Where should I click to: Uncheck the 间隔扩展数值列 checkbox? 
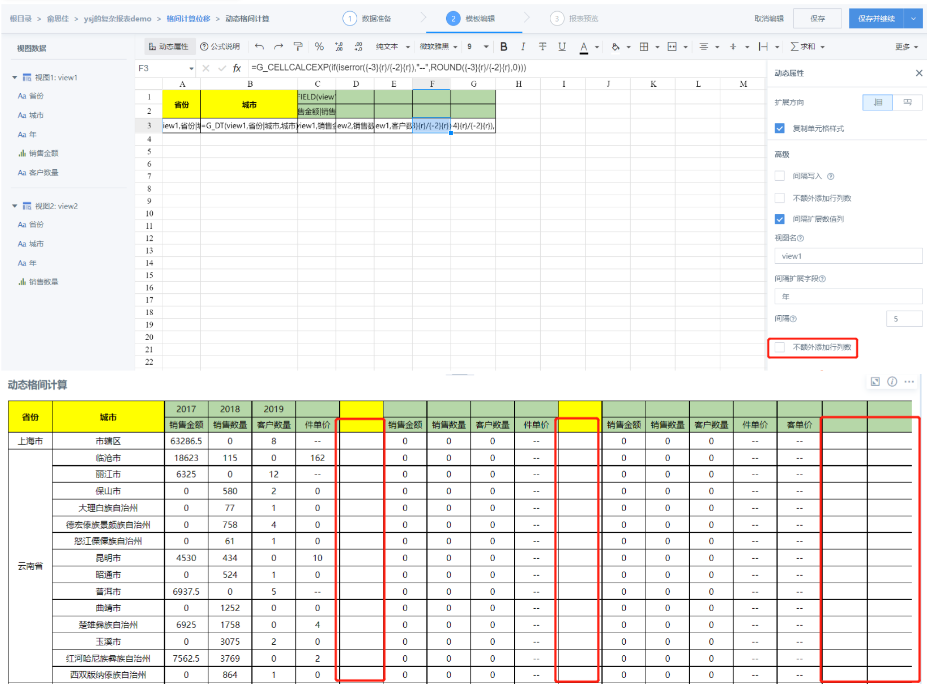click(x=779, y=219)
